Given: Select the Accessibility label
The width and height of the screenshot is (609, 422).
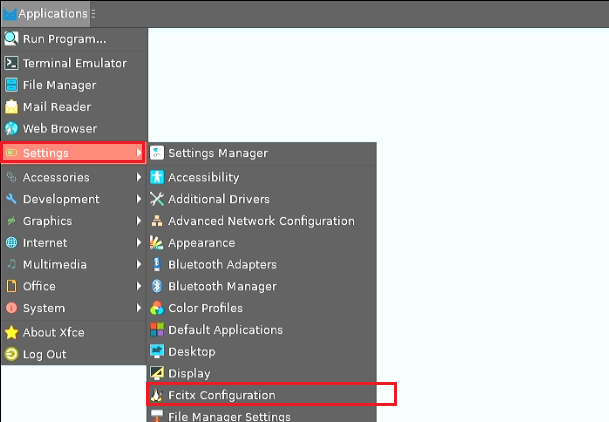Looking at the screenshot, I should (204, 178).
